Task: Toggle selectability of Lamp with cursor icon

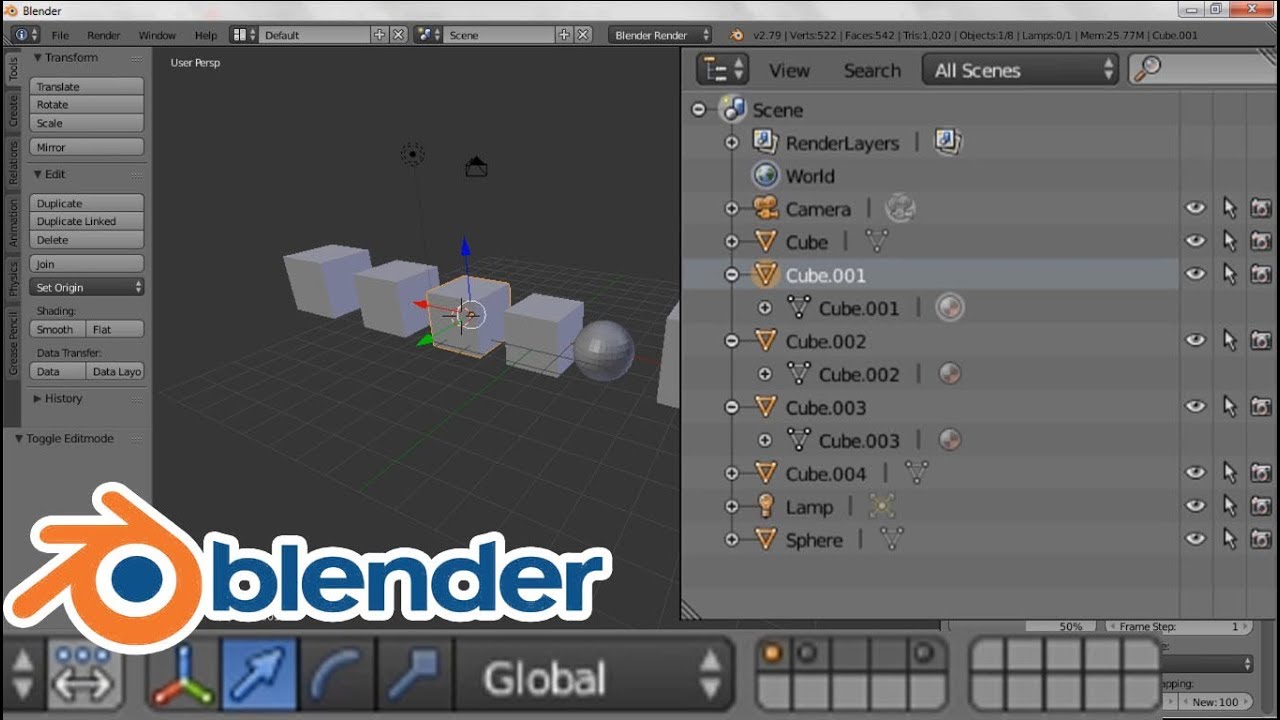Action: (1230, 505)
